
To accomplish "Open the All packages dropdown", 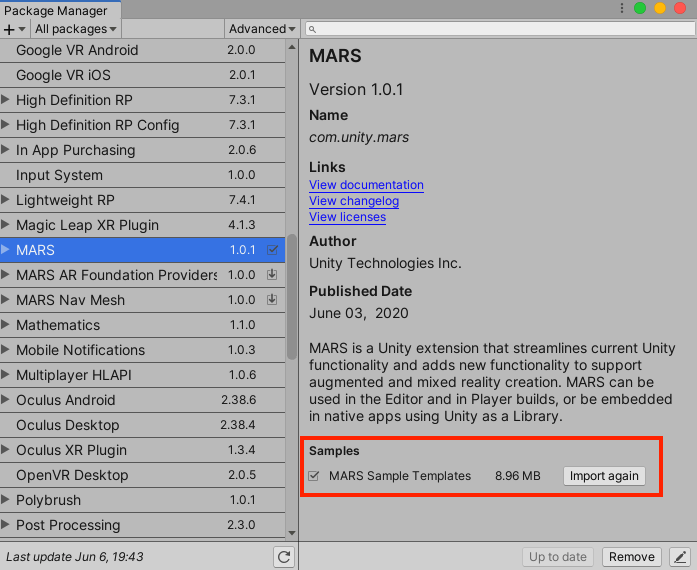I will coord(76,29).
